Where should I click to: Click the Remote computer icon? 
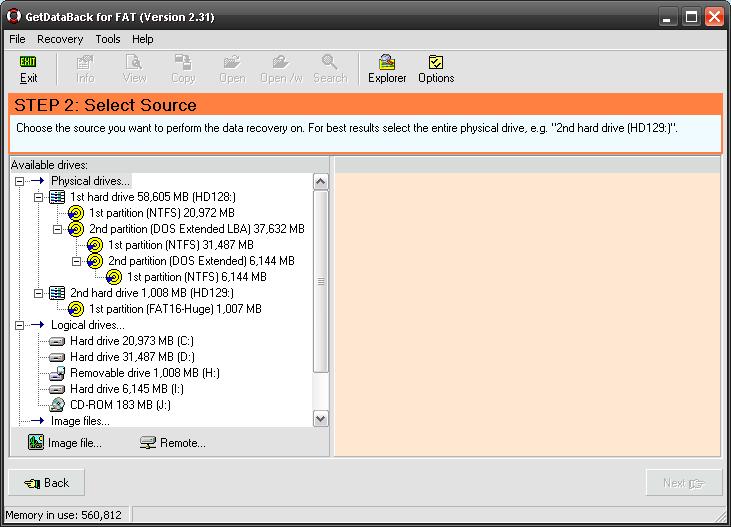coord(148,443)
